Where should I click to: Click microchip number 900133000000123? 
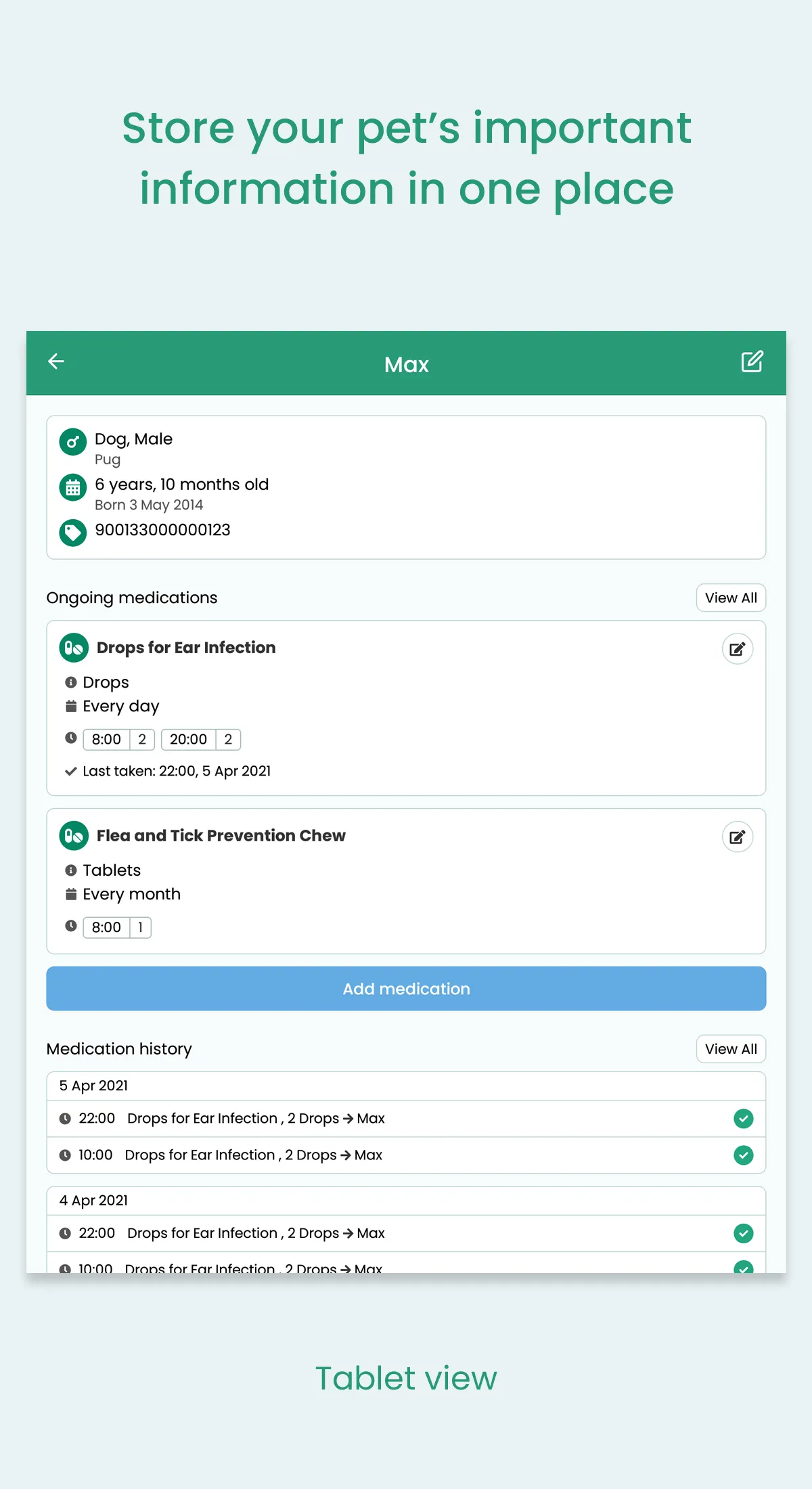[162, 530]
